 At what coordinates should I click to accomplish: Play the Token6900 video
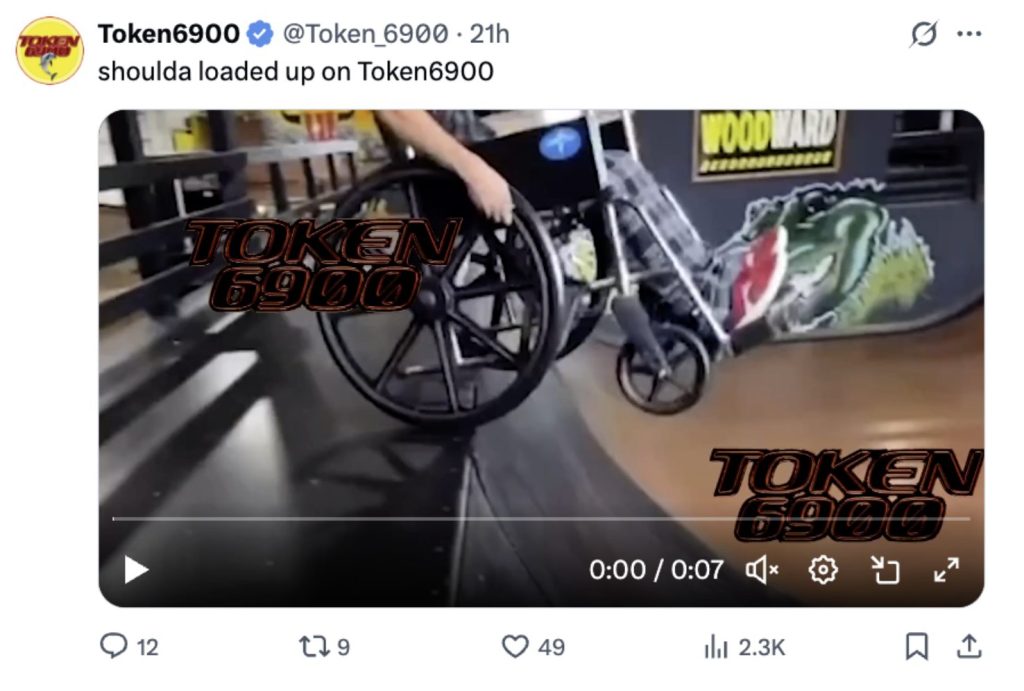[x=136, y=570]
